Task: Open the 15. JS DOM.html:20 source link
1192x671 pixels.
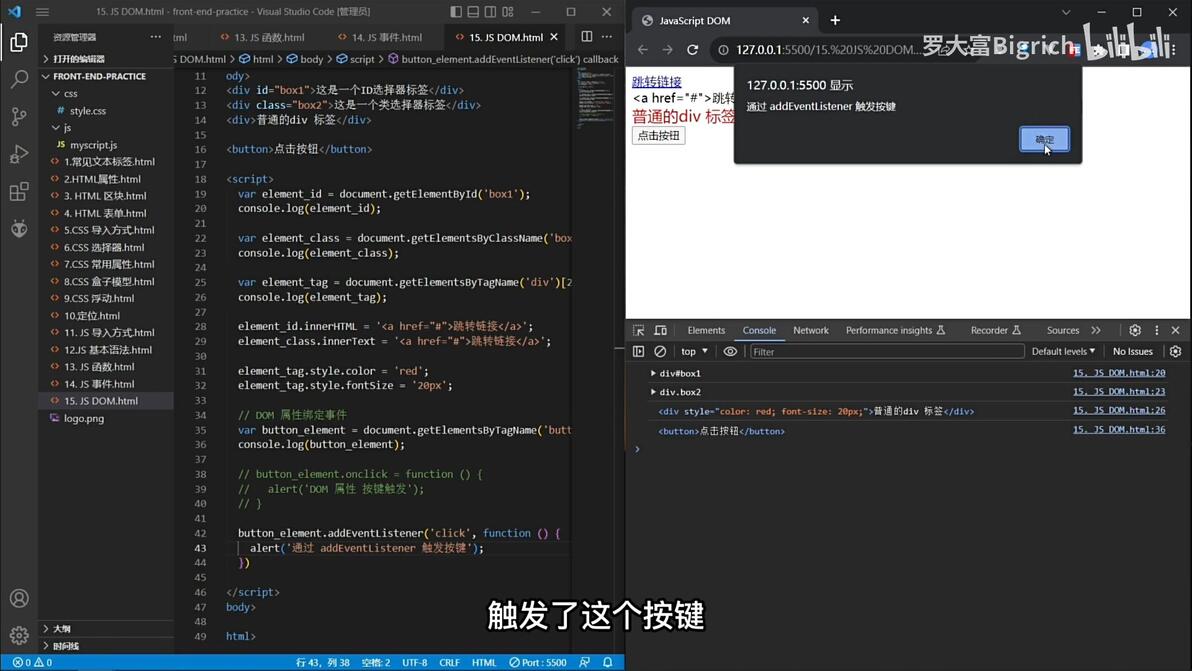Action: pos(1119,373)
